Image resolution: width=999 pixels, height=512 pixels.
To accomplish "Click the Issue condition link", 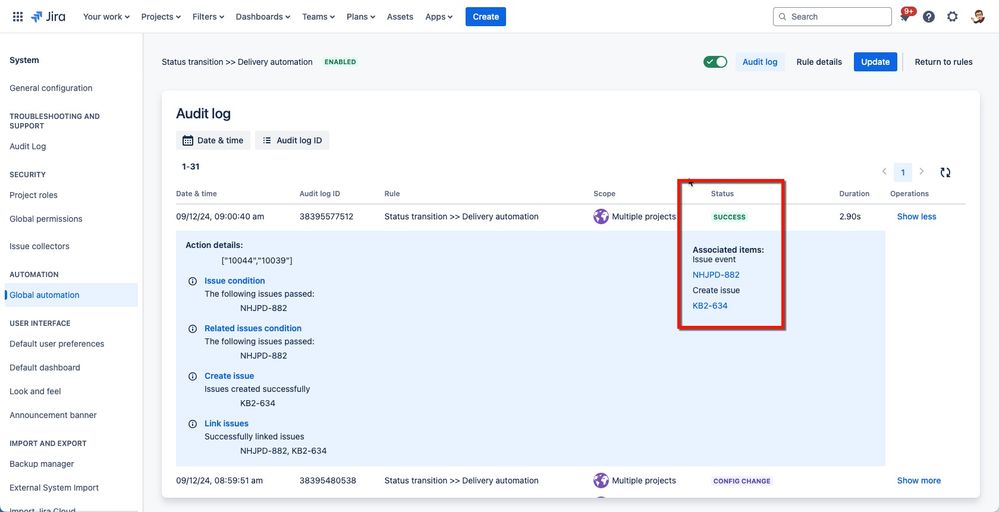I will [234, 281].
